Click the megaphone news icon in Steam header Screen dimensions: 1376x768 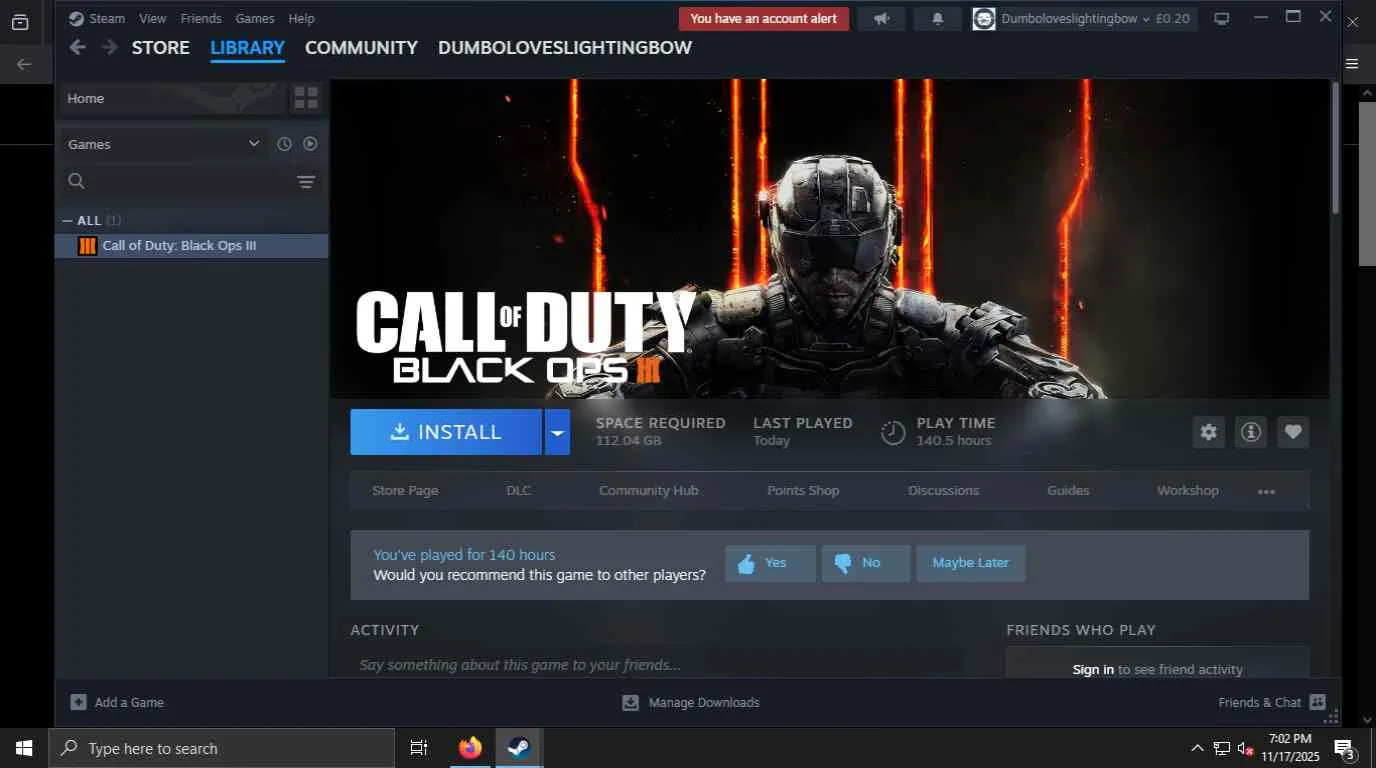pos(881,19)
